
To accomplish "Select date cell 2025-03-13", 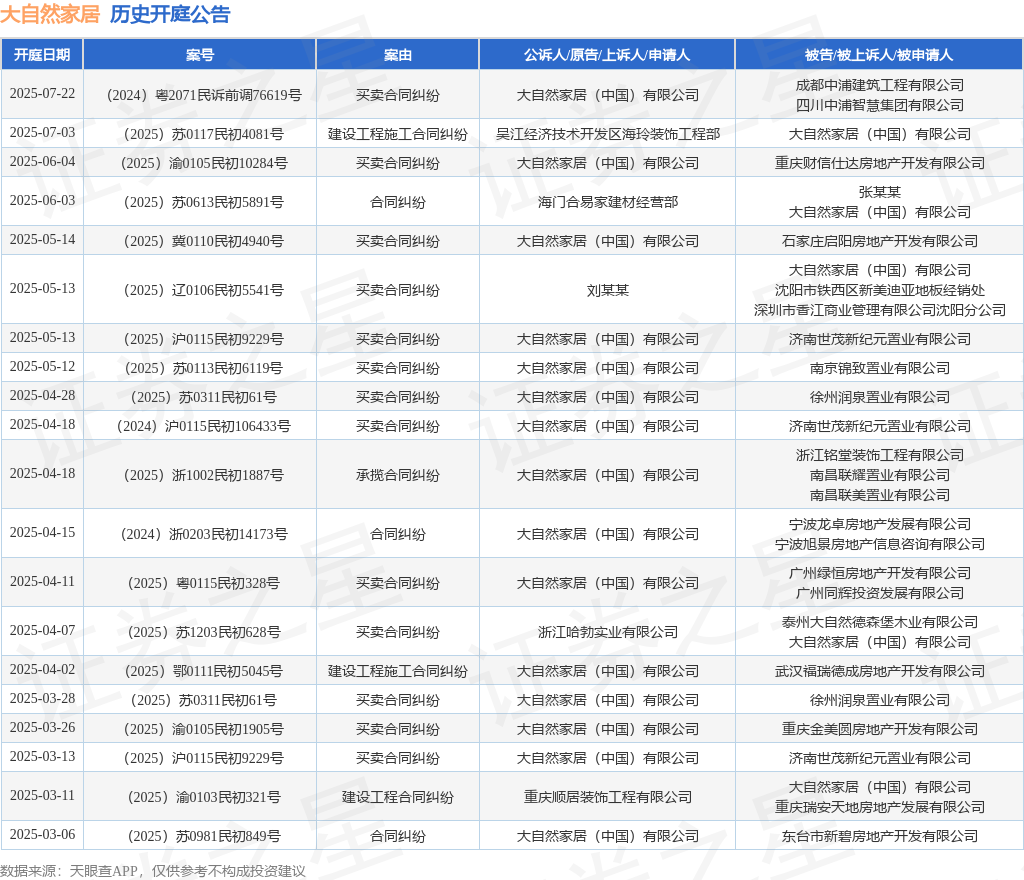I will tap(42, 757).
